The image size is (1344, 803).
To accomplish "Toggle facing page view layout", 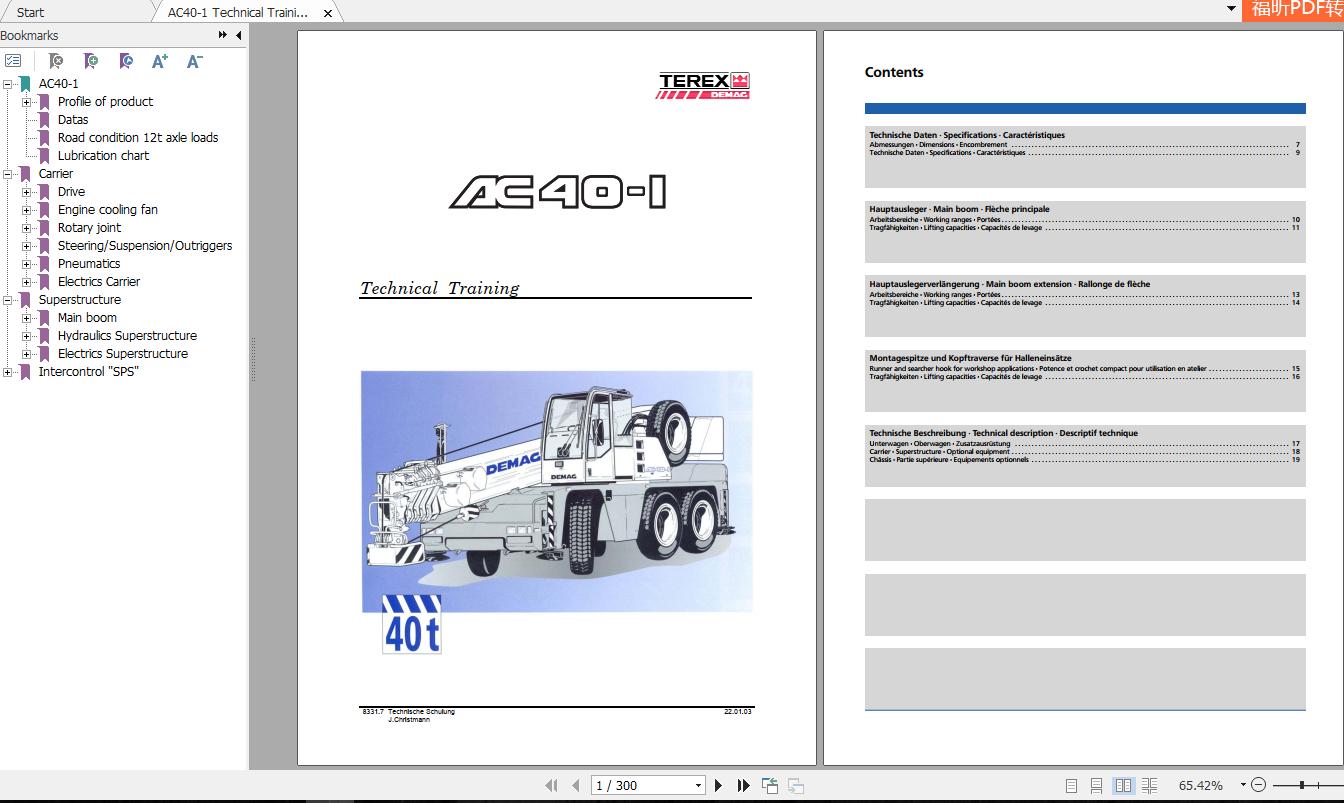I will click(1123, 785).
